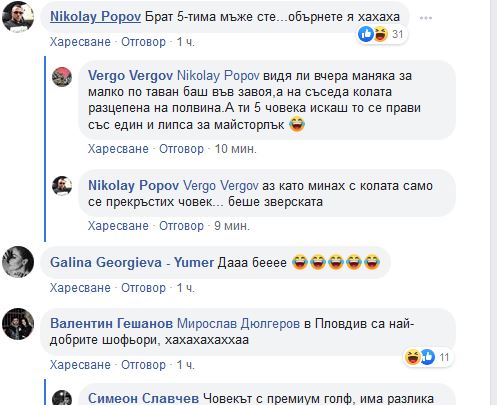
Task: Click the like reaction icon beside 11 count
Action: 428,357
